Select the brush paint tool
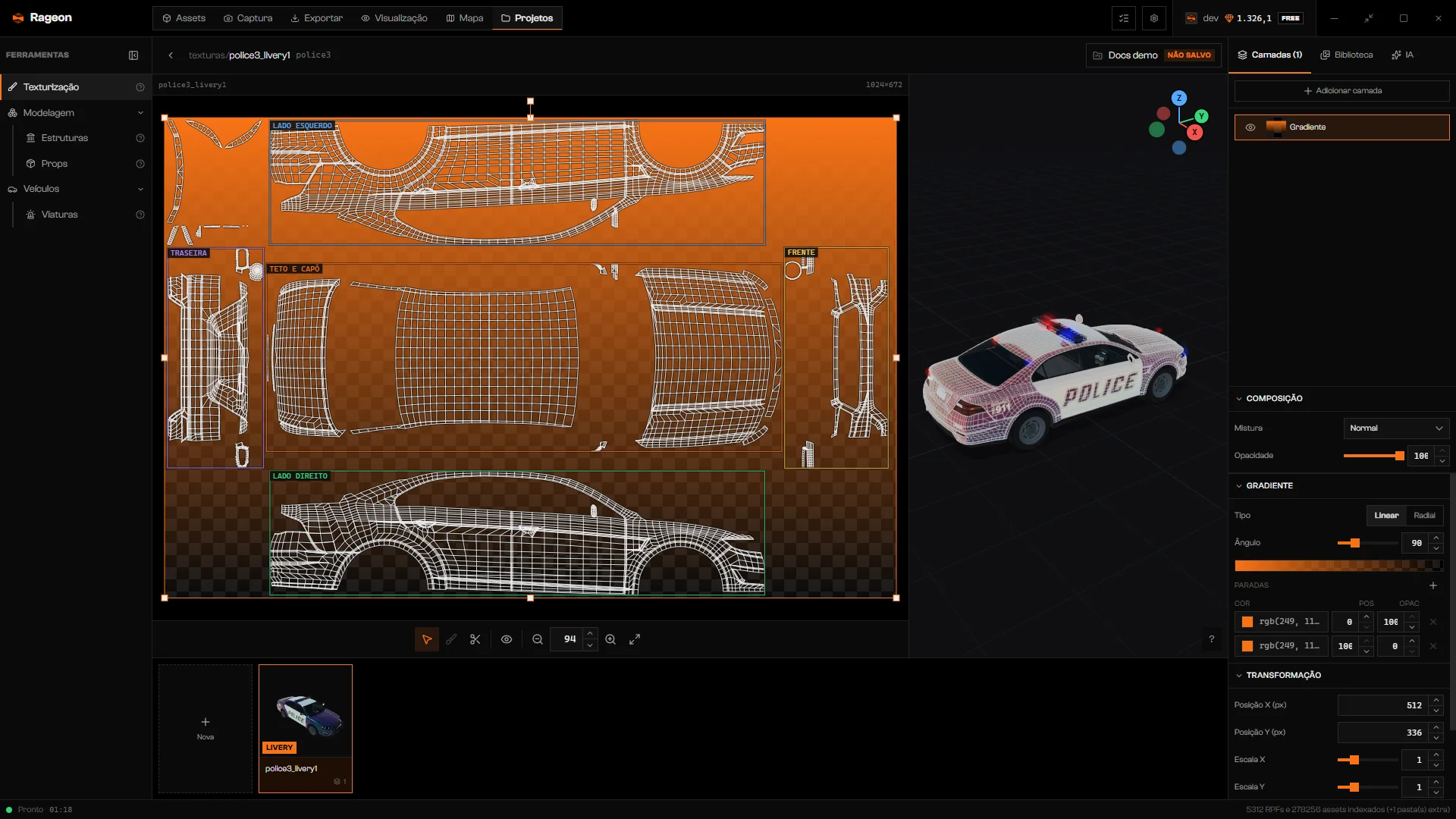Viewport: 1456px width, 819px height. click(x=451, y=639)
